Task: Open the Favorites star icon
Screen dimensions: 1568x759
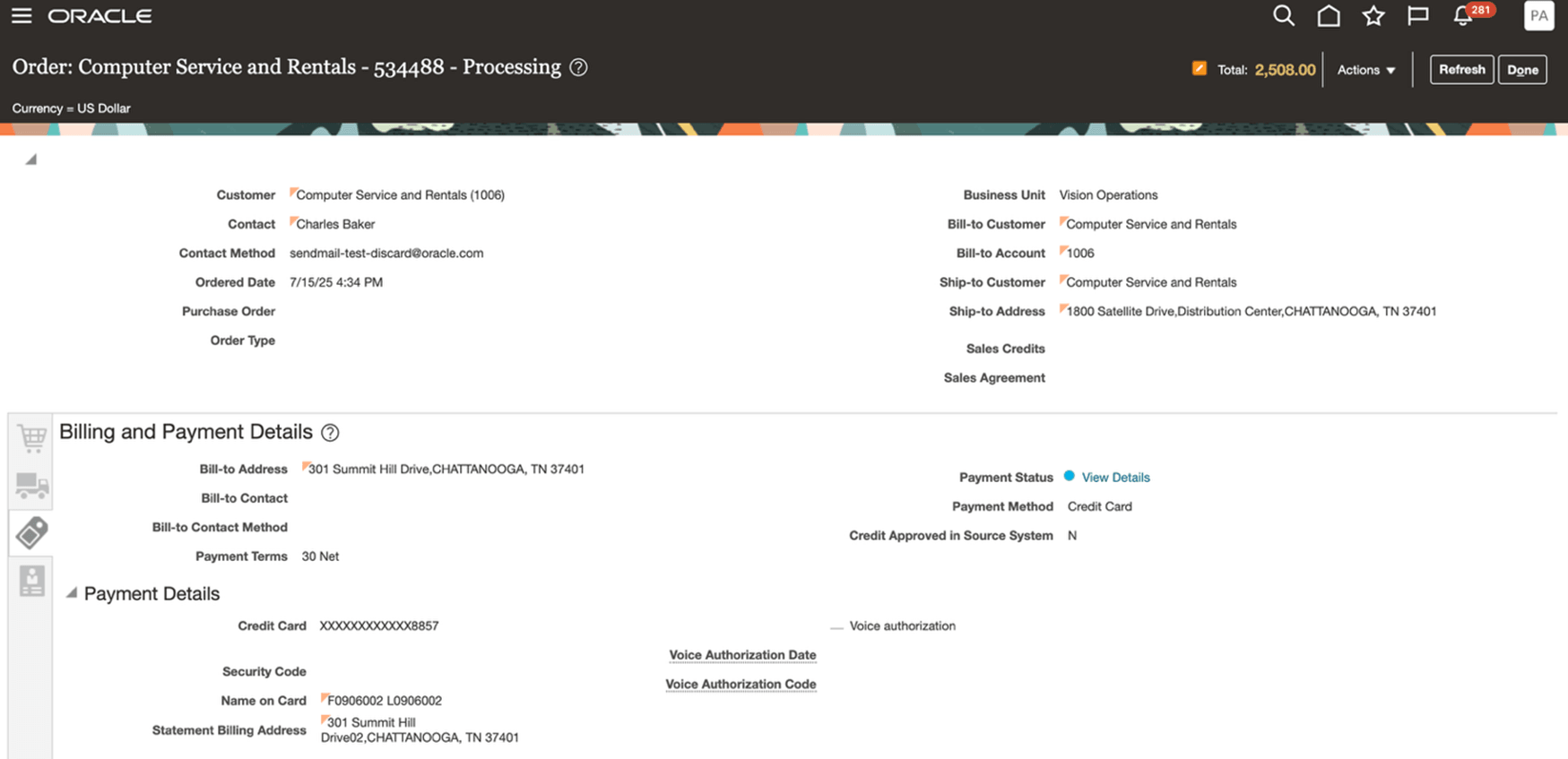Action: point(1373,16)
